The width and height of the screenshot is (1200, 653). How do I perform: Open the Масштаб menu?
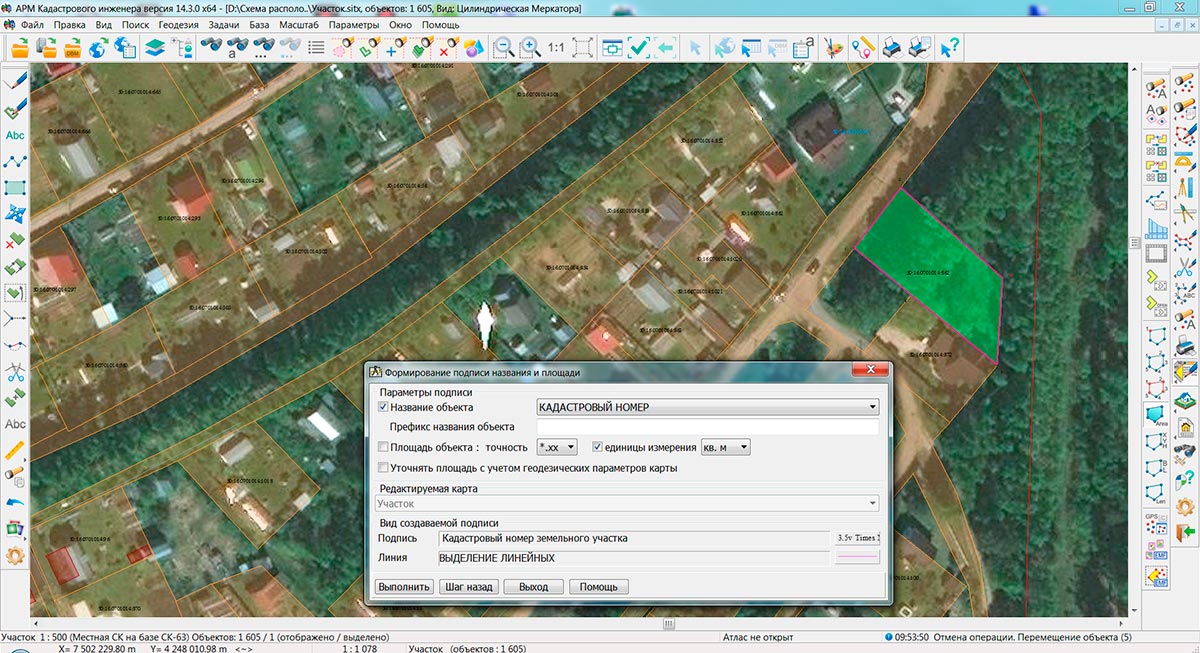[299, 24]
